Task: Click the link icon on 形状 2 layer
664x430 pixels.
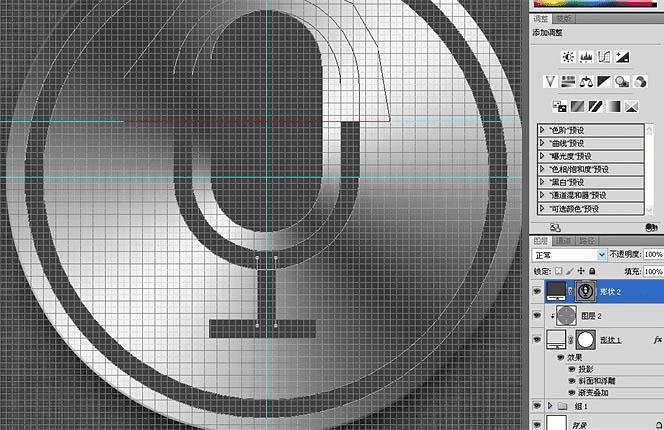Action: pyautogui.click(x=570, y=291)
